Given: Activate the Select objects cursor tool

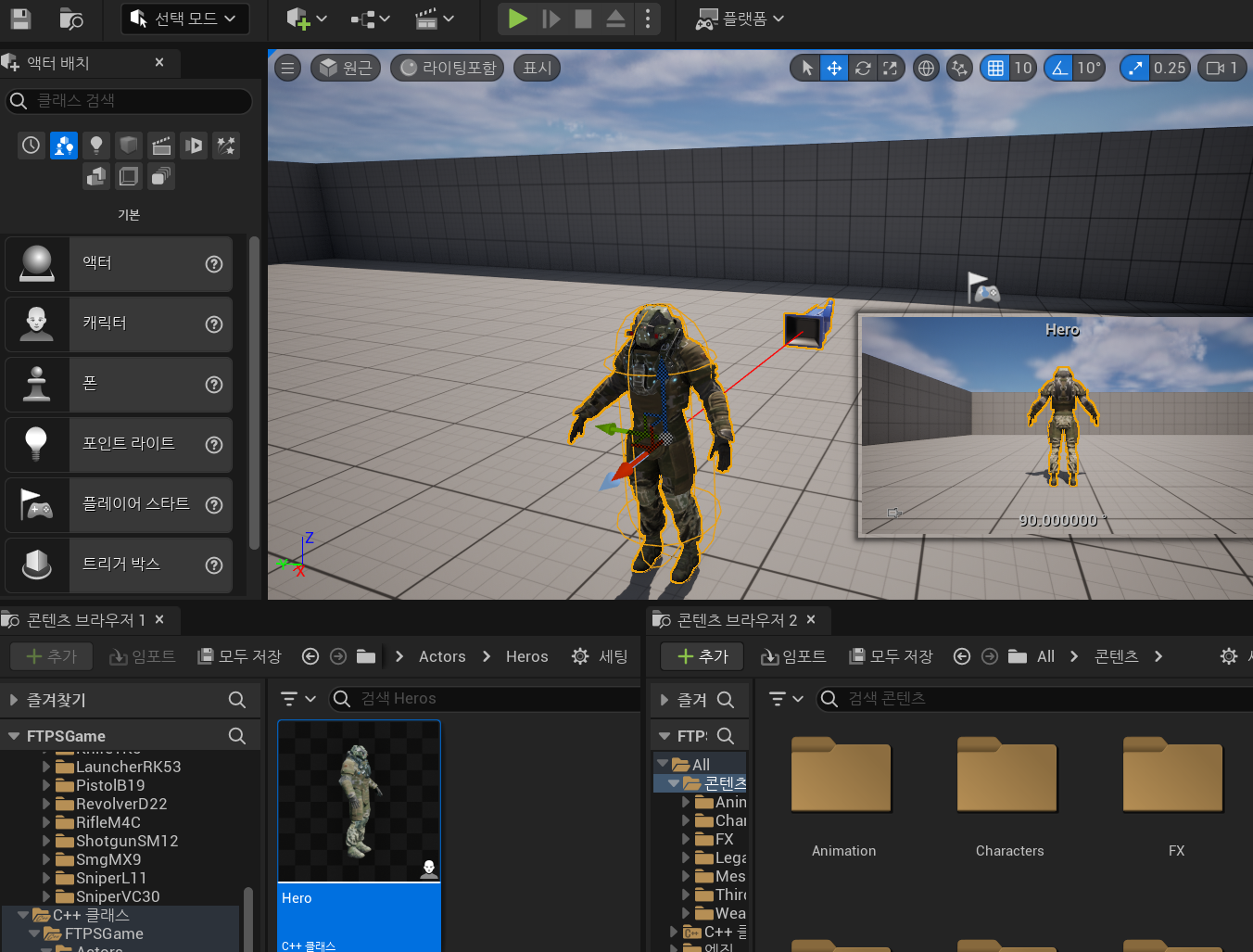Looking at the screenshot, I should click(x=806, y=68).
